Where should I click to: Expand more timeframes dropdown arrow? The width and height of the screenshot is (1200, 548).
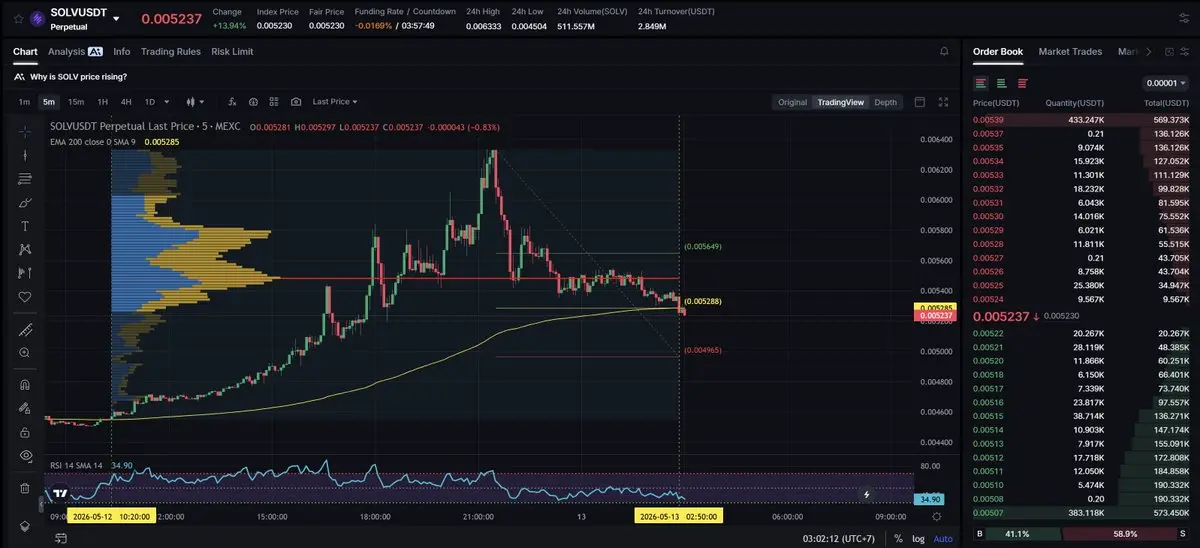(x=167, y=102)
